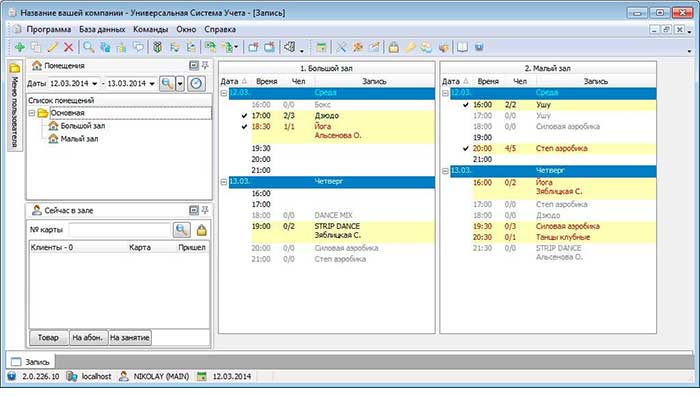Open the Окно menu
The image size is (700, 396).
coord(186,29)
